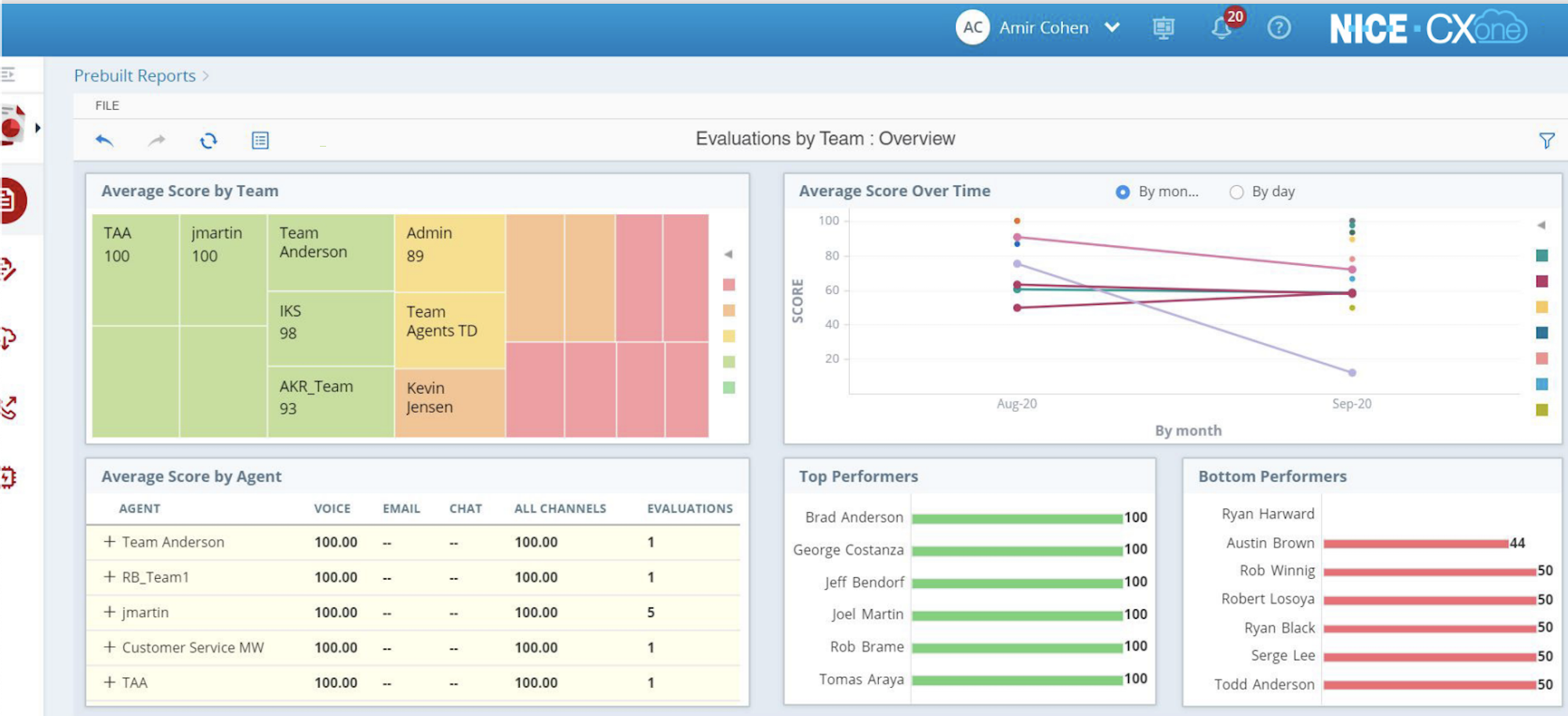Collapse the treemap legend arrow
Viewport: 1568px width, 716px height.
[x=728, y=254]
